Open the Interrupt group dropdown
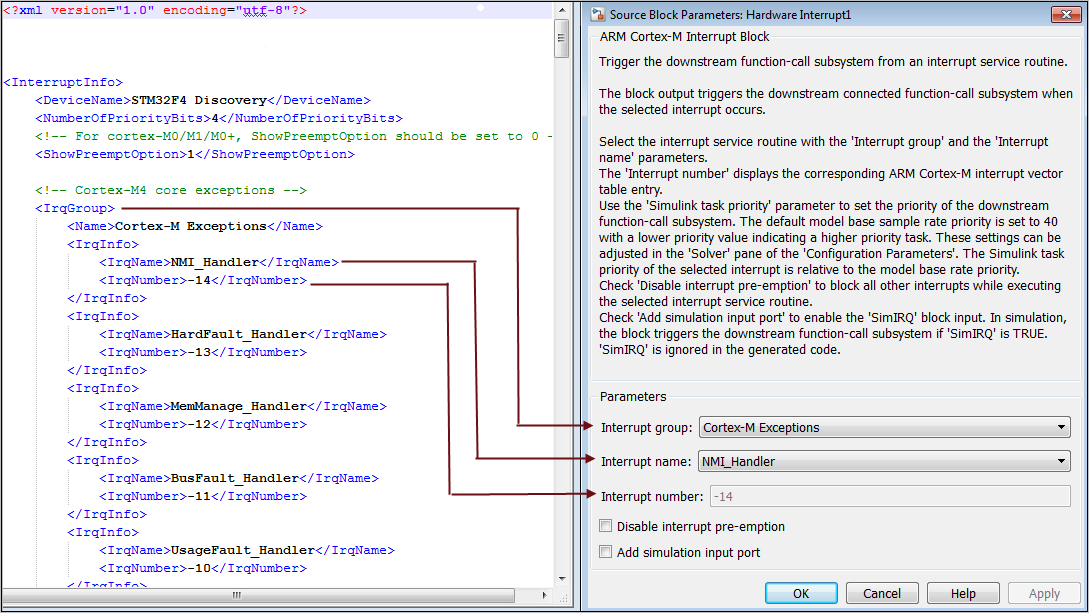1089x613 pixels. coord(884,428)
